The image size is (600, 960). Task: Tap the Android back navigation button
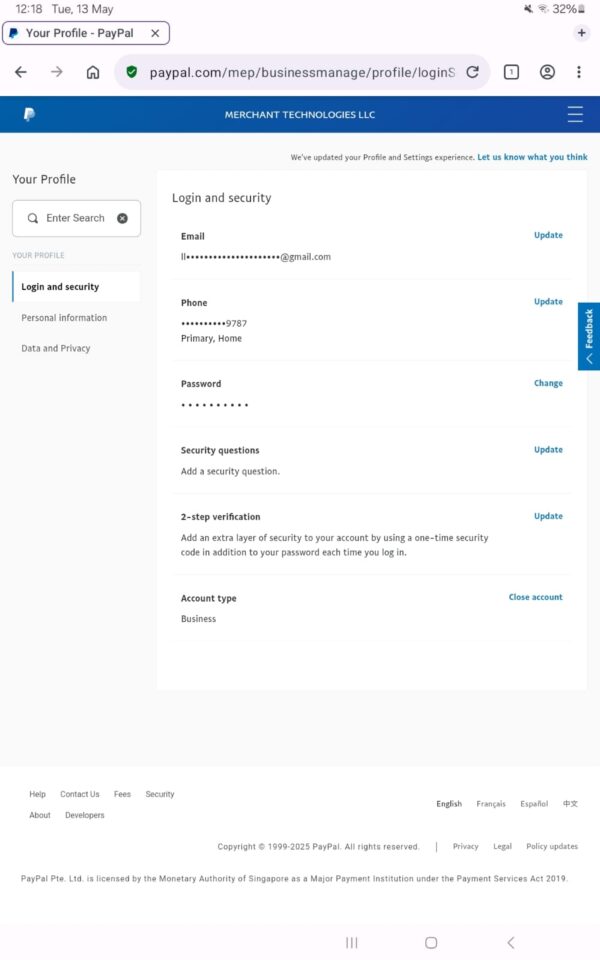click(511, 942)
